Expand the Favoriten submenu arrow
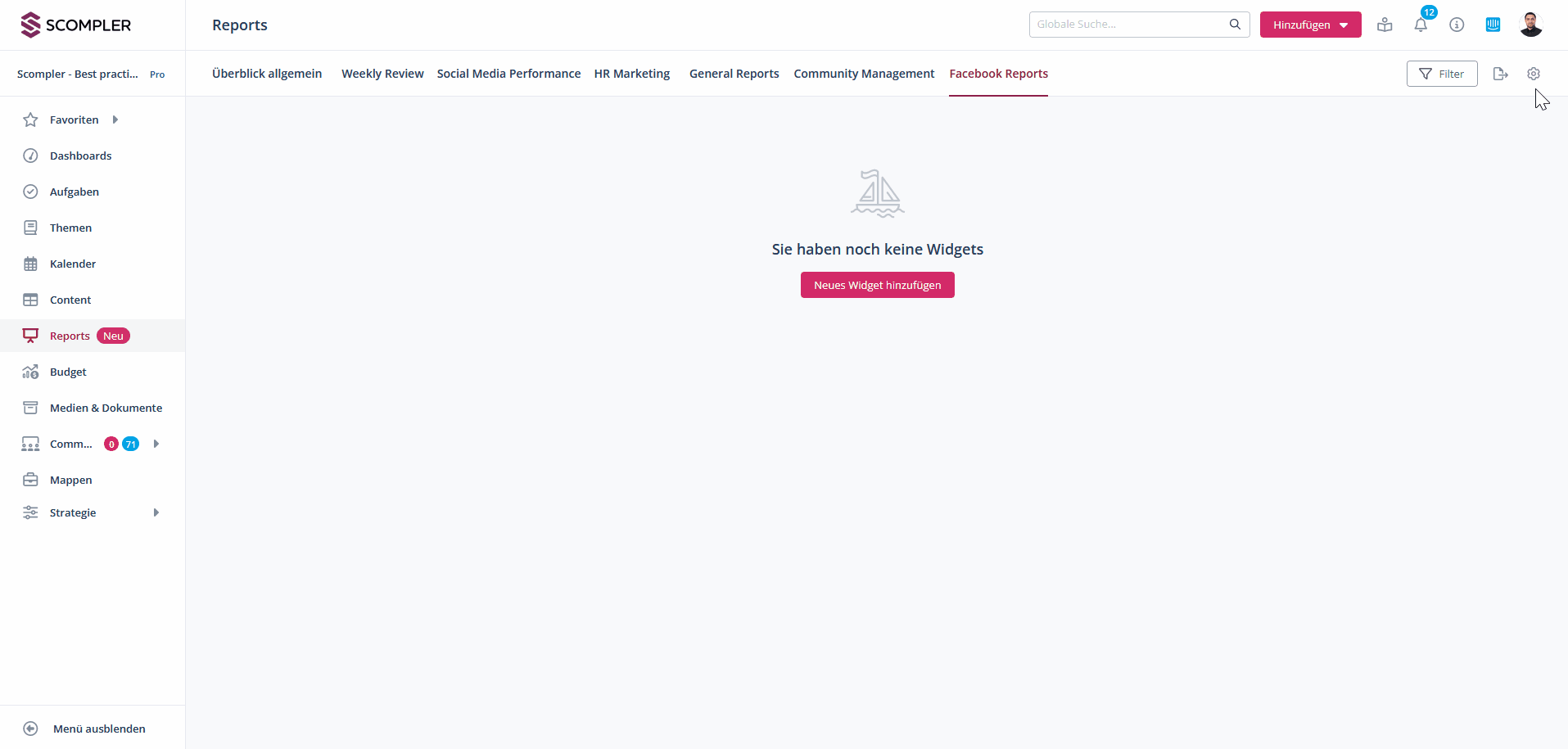Viewport: 1568px width, 749px height. (x=115, y=120)
